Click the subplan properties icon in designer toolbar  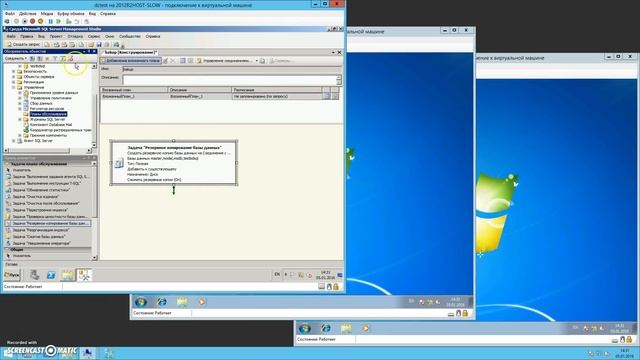[x=165, y=60]
